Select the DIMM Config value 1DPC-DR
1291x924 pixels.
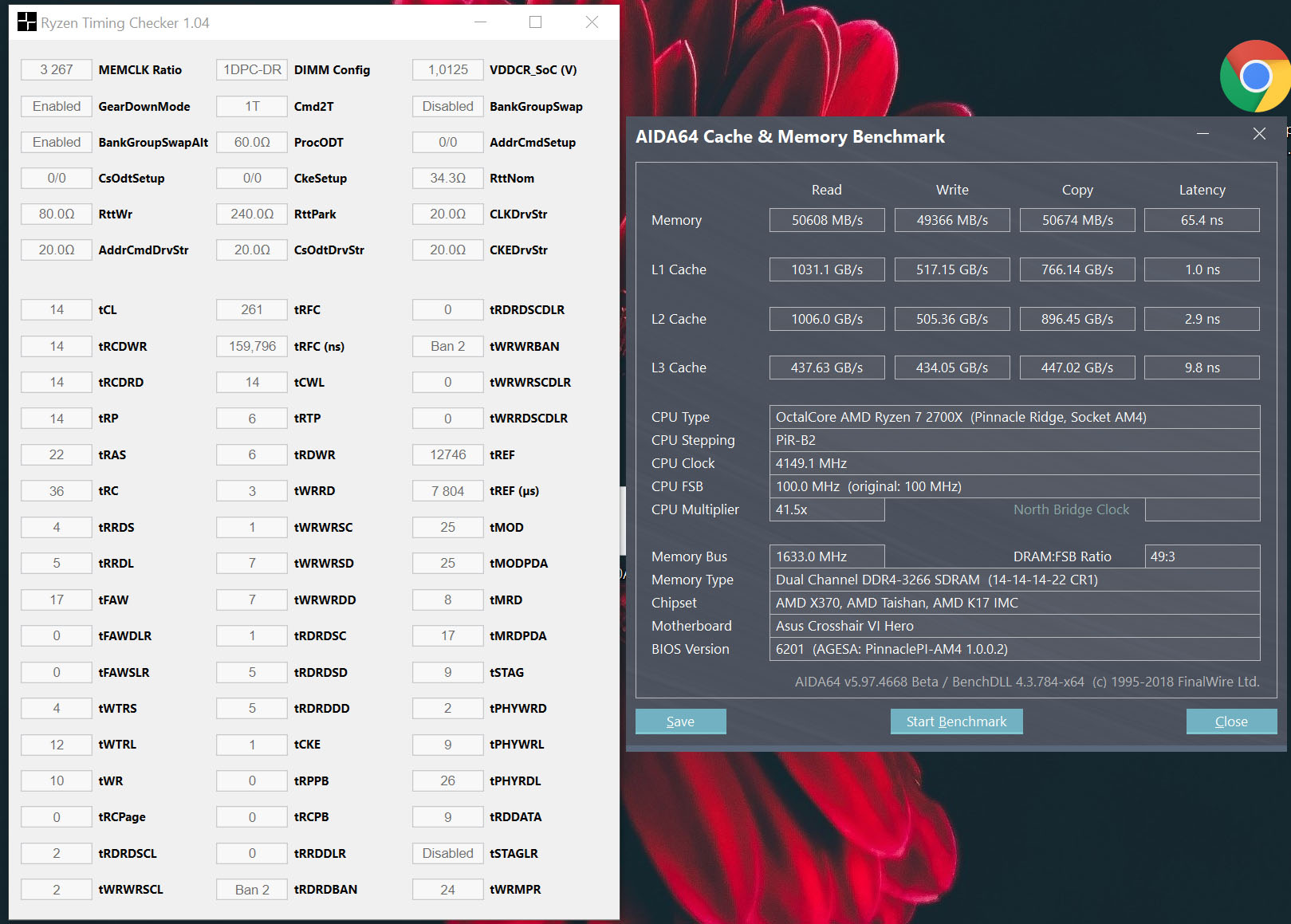pos(252,70)
